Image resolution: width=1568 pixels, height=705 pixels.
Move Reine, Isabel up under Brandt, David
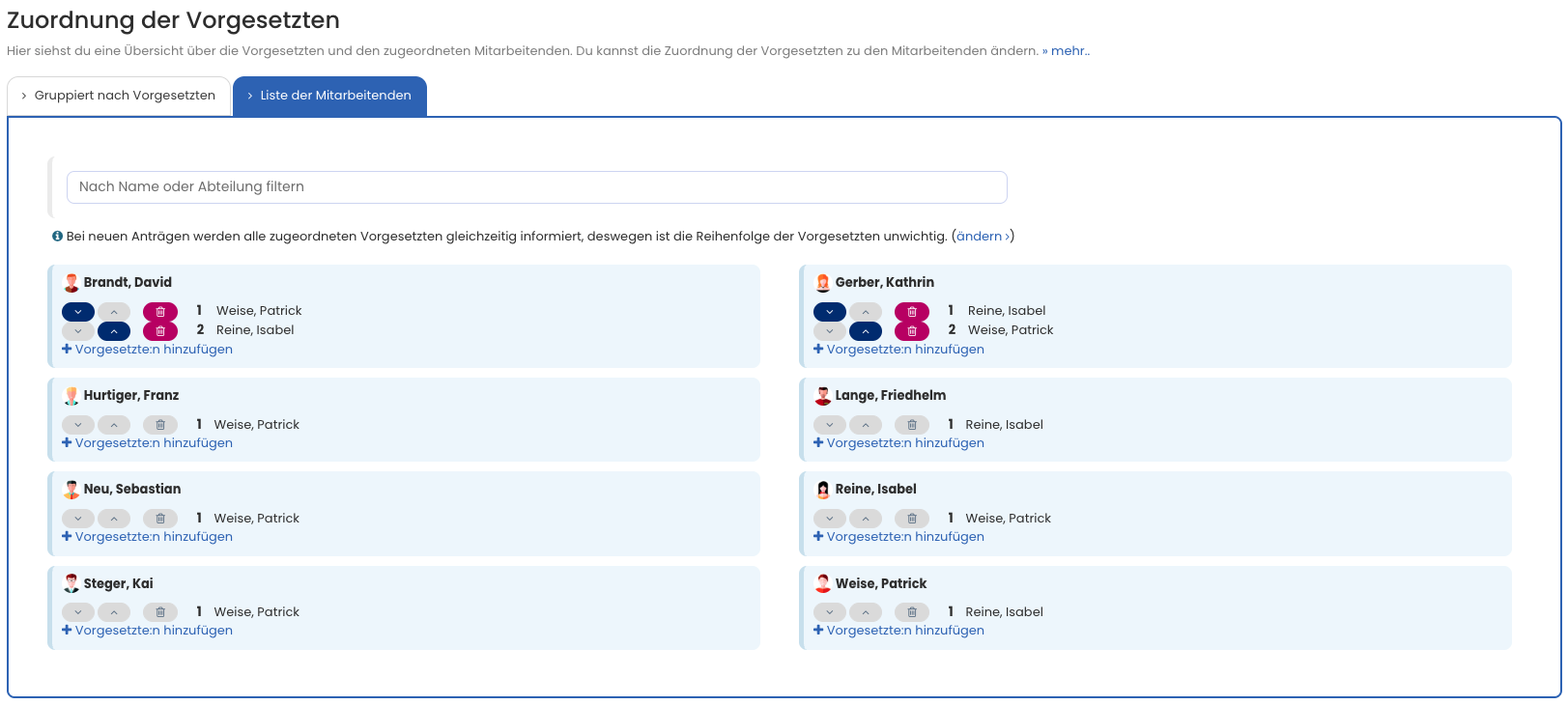click(114, 331)
